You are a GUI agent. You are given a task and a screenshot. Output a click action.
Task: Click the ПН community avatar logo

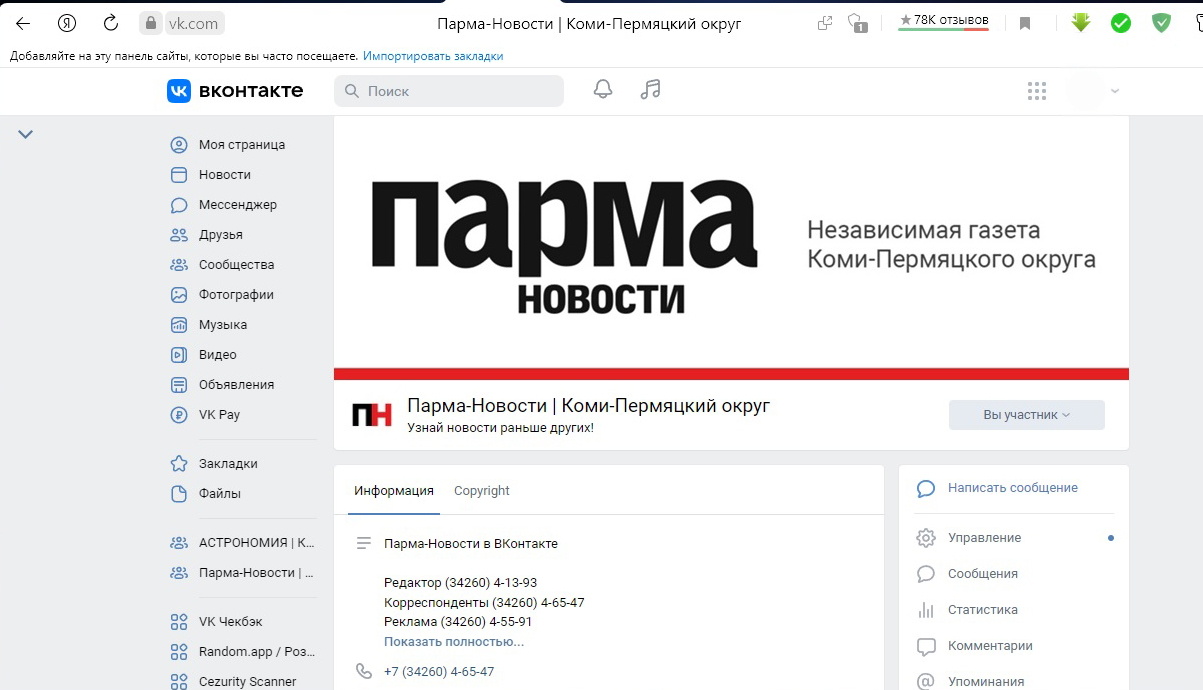(372, 415)
